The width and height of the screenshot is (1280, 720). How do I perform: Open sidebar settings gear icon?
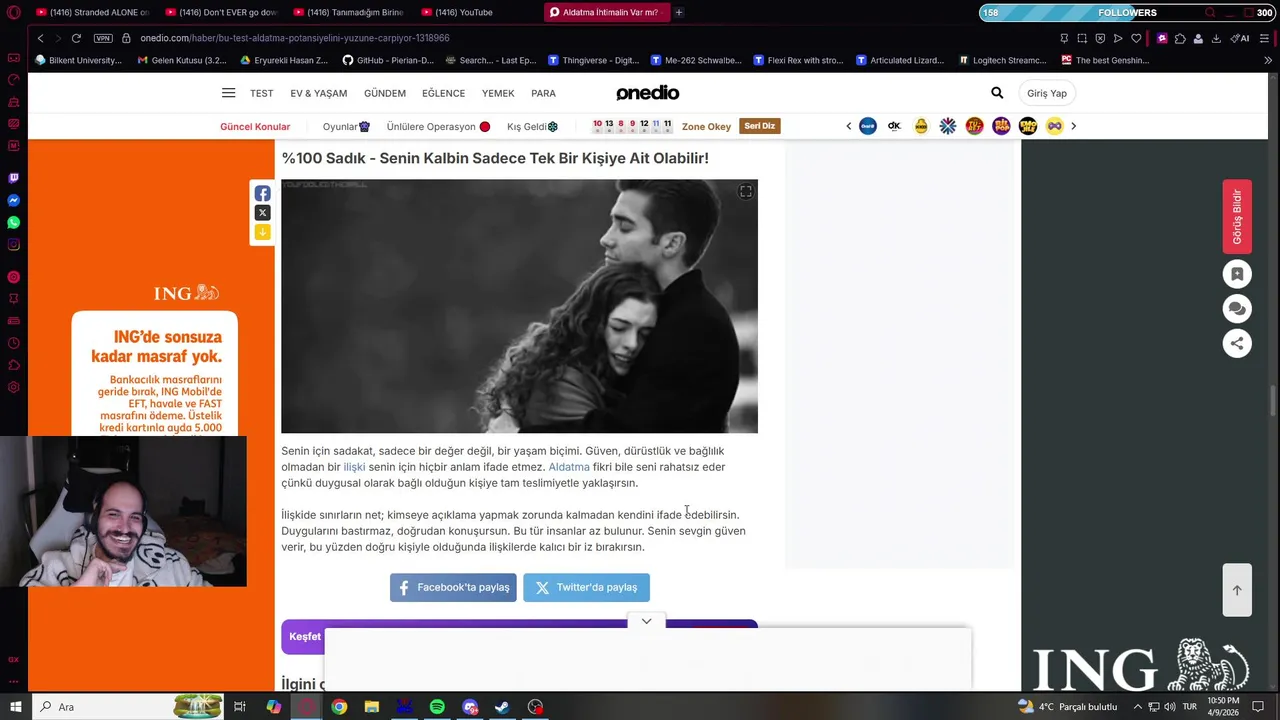(x=13, y=387)
